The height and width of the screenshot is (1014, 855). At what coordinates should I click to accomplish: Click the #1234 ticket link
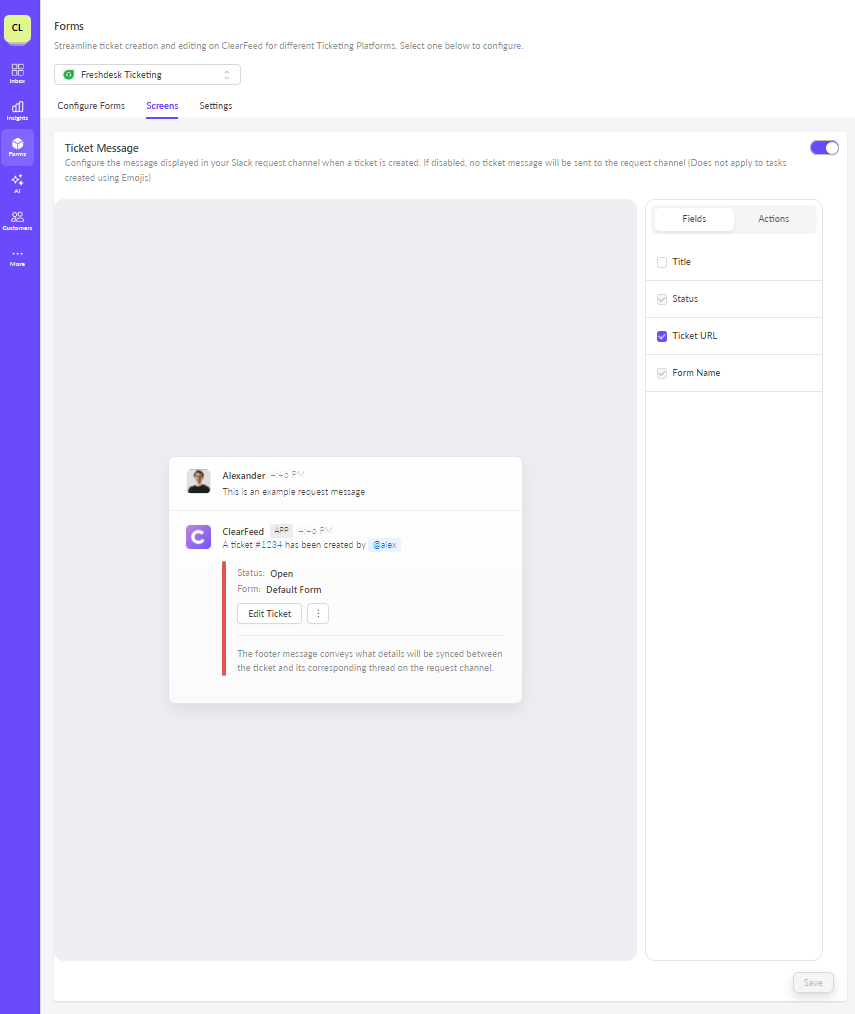click(x=269, y=545)
